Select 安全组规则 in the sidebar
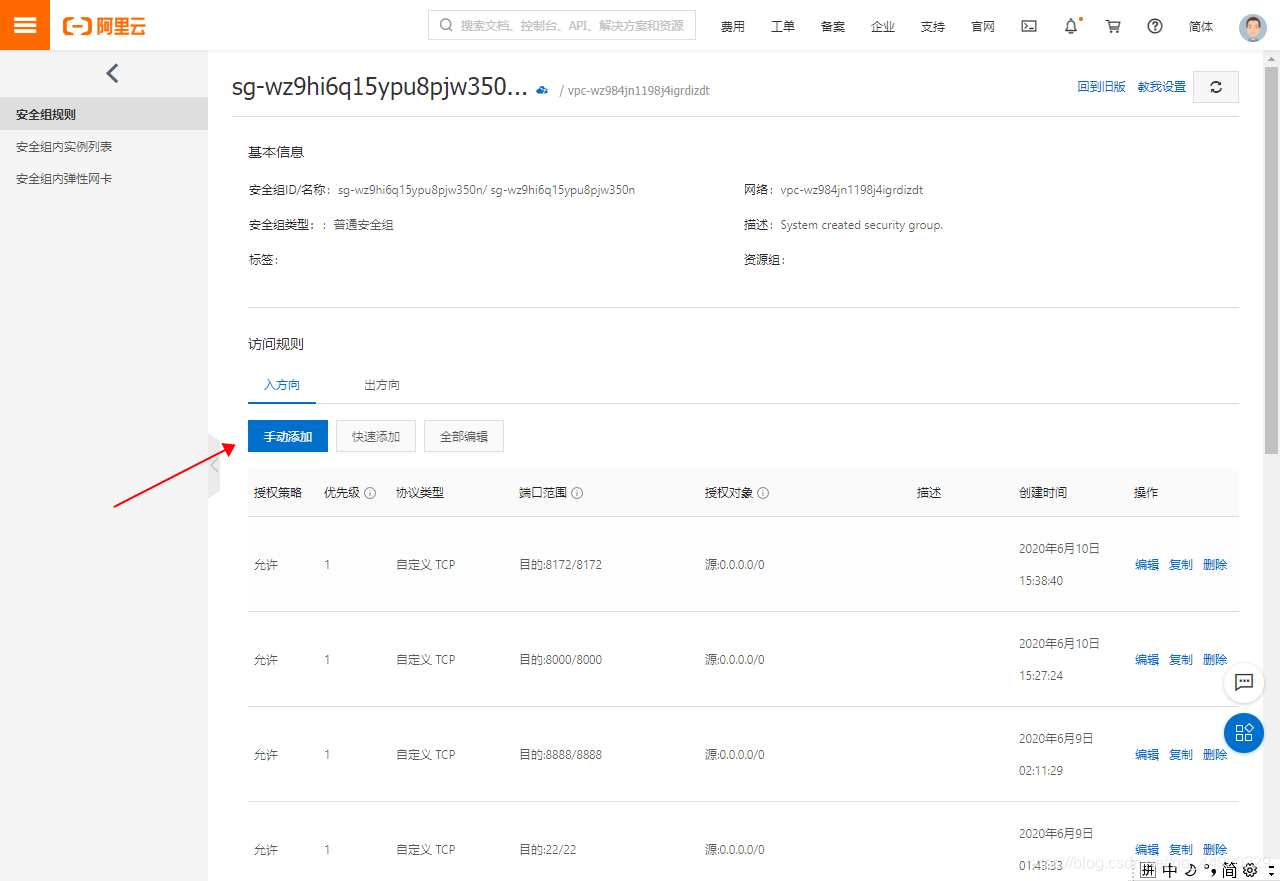Screen dimensions: 1280x881 [104, 114]
